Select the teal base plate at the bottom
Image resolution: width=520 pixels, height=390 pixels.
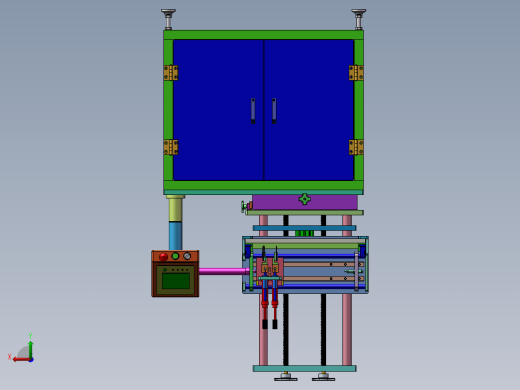click(305, 368)
